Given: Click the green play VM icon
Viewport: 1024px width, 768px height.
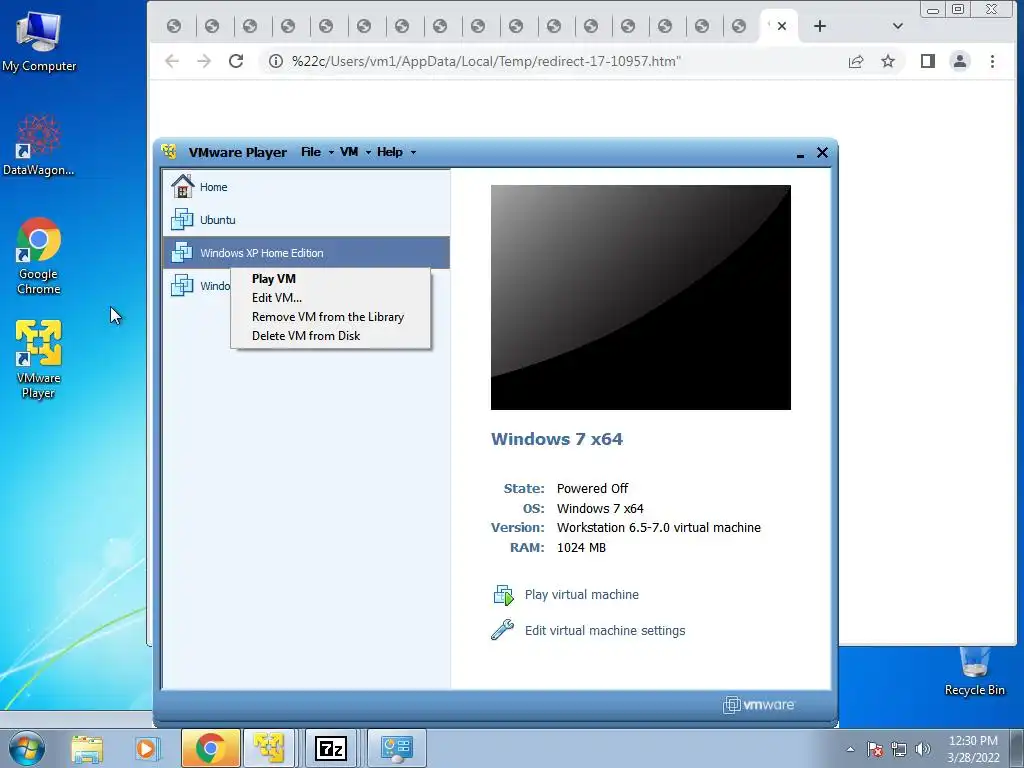Looking at the screenshot, I should pyautogui.click(x=504, y=595).
